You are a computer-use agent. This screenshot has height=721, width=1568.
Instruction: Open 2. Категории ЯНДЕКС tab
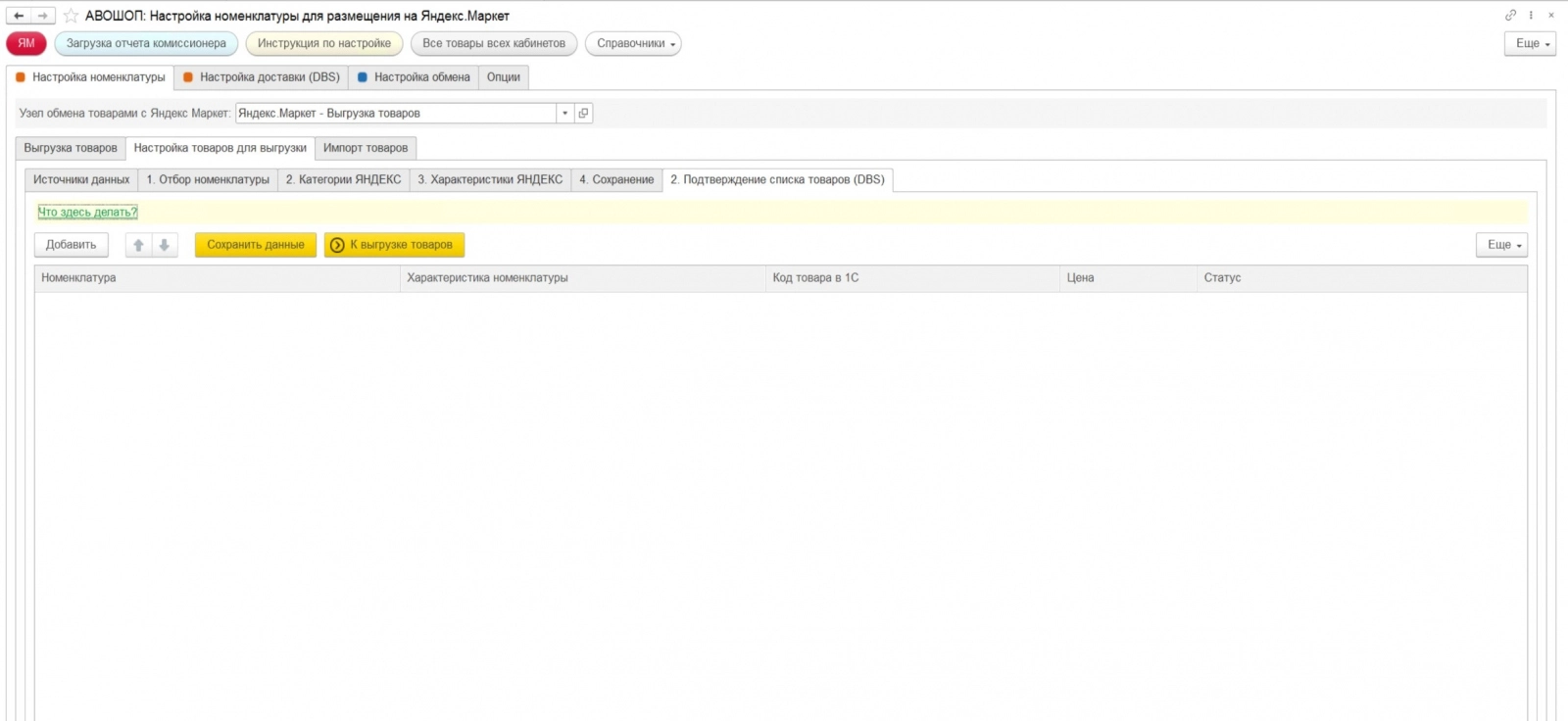coord(344,179)
